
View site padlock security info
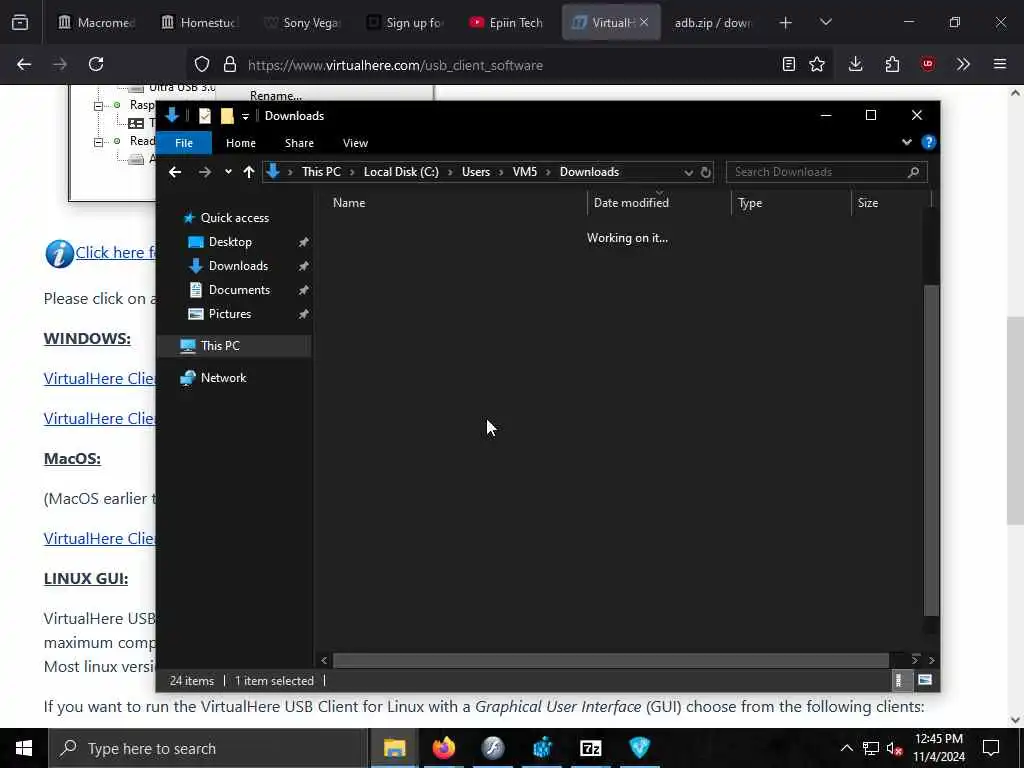click(x=229, y=65)
